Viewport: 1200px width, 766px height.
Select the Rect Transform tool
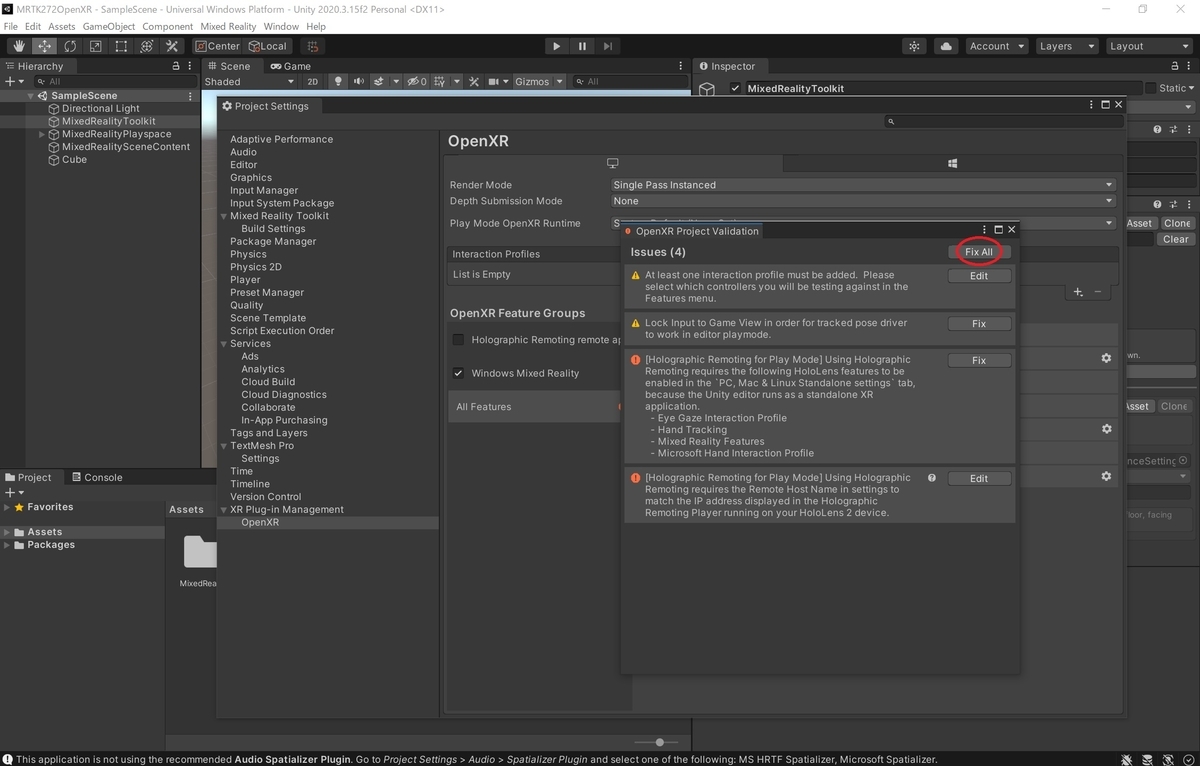pyautogui.click(x=121, y=46)
